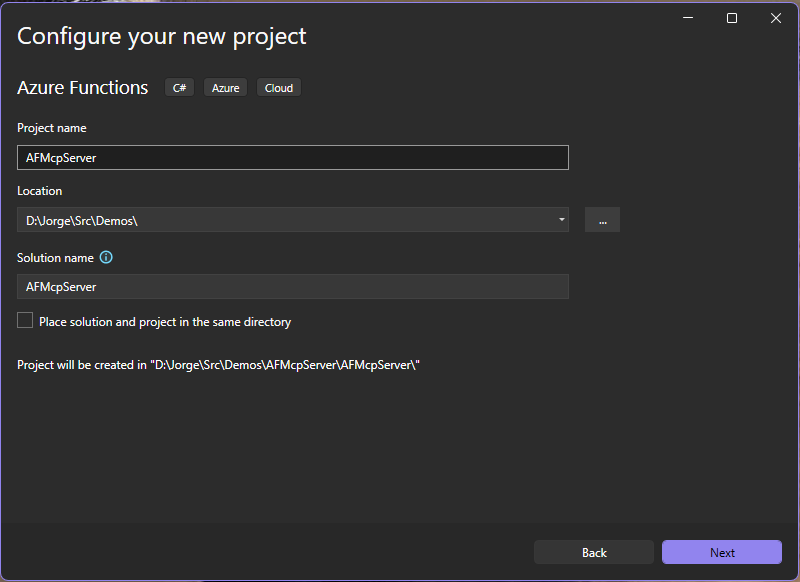Click the info icon beside Solution name
This screenshot has height=582, width=800.
tap(107, 257)
